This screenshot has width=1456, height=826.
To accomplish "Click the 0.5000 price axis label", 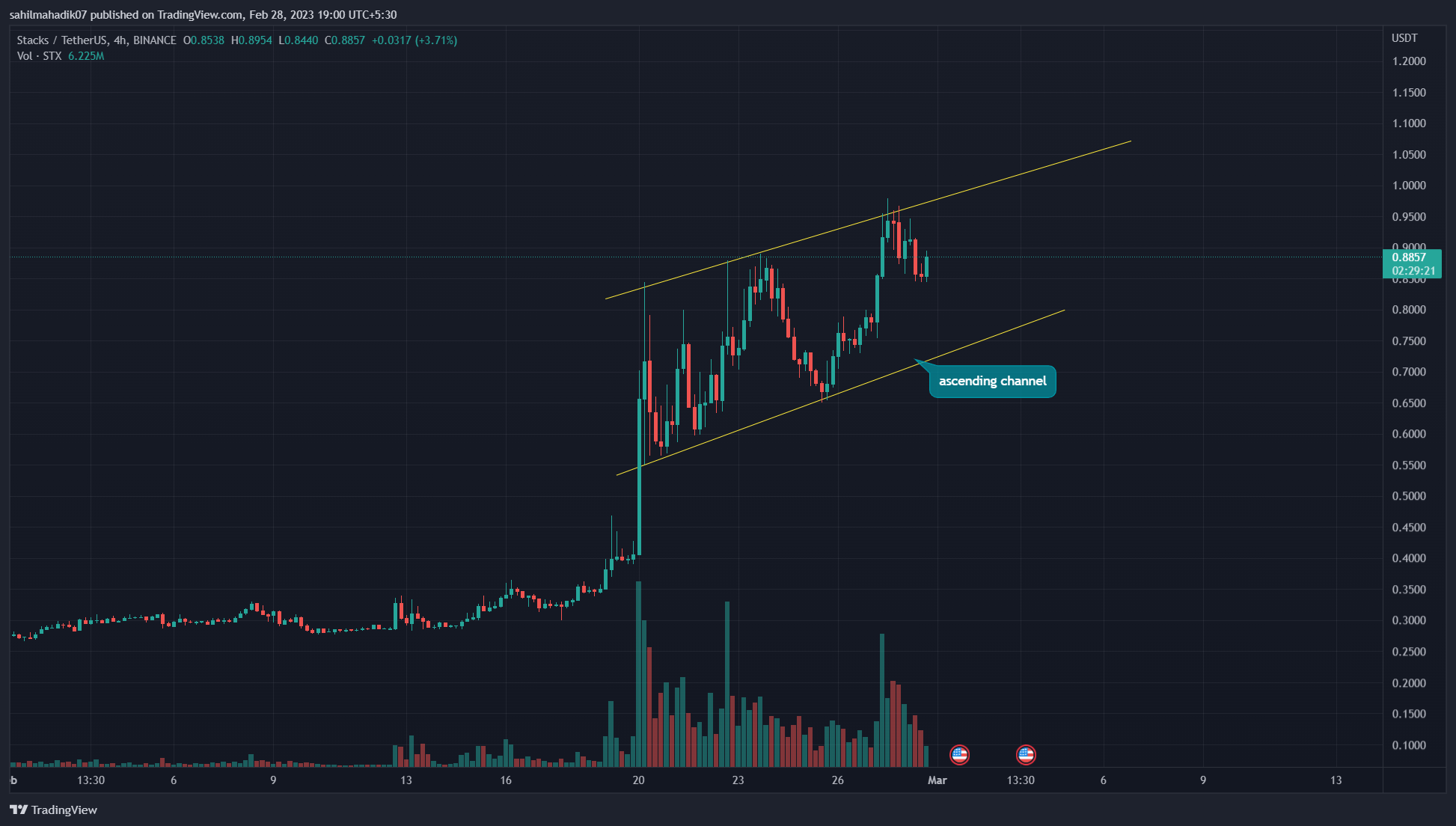I will pos(1409,496).
